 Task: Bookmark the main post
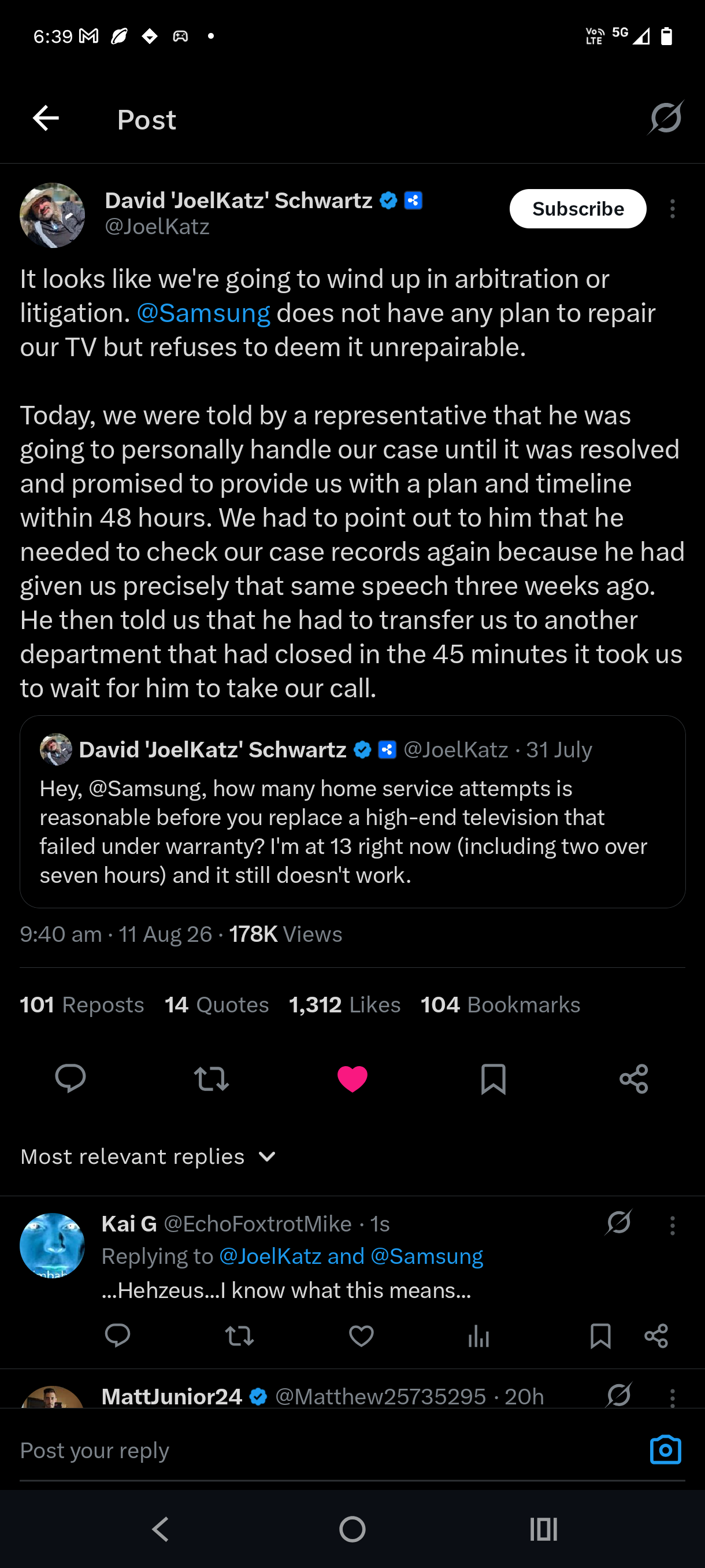493,1079
